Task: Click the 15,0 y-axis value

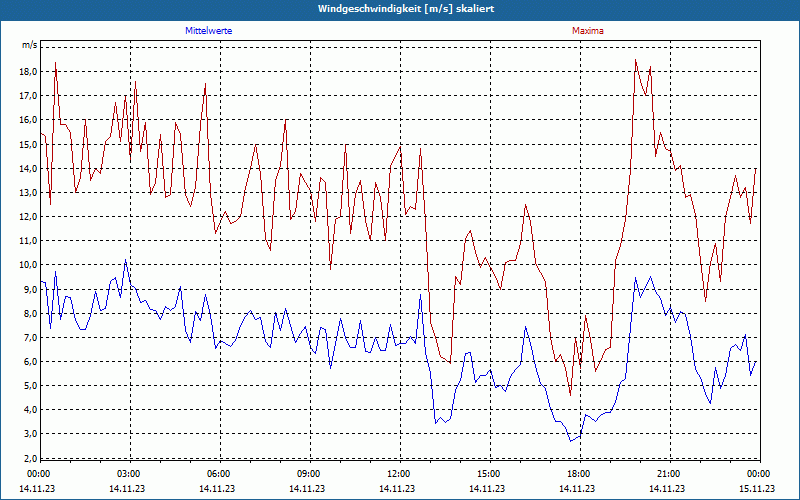Action: (x=29, y=144)
